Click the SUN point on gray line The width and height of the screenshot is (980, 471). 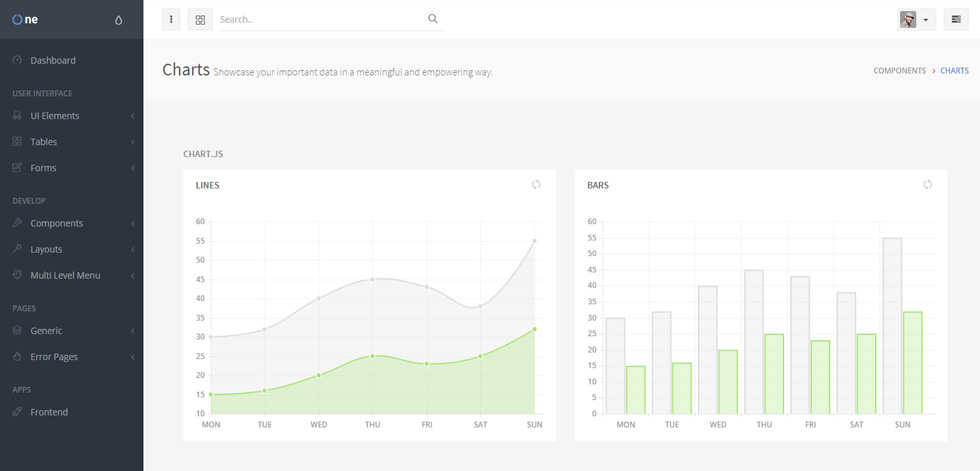point(534,240)
